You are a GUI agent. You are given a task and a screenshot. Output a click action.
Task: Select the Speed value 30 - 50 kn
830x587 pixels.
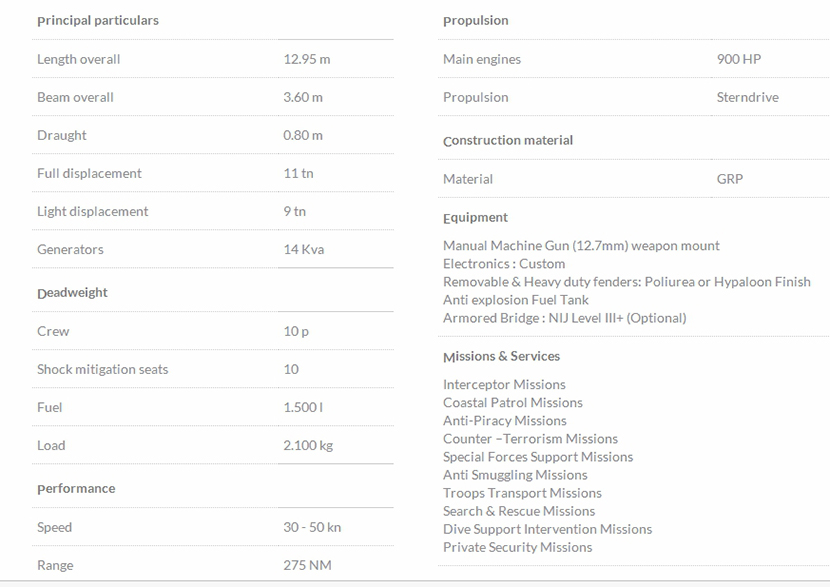coord(312,528)
